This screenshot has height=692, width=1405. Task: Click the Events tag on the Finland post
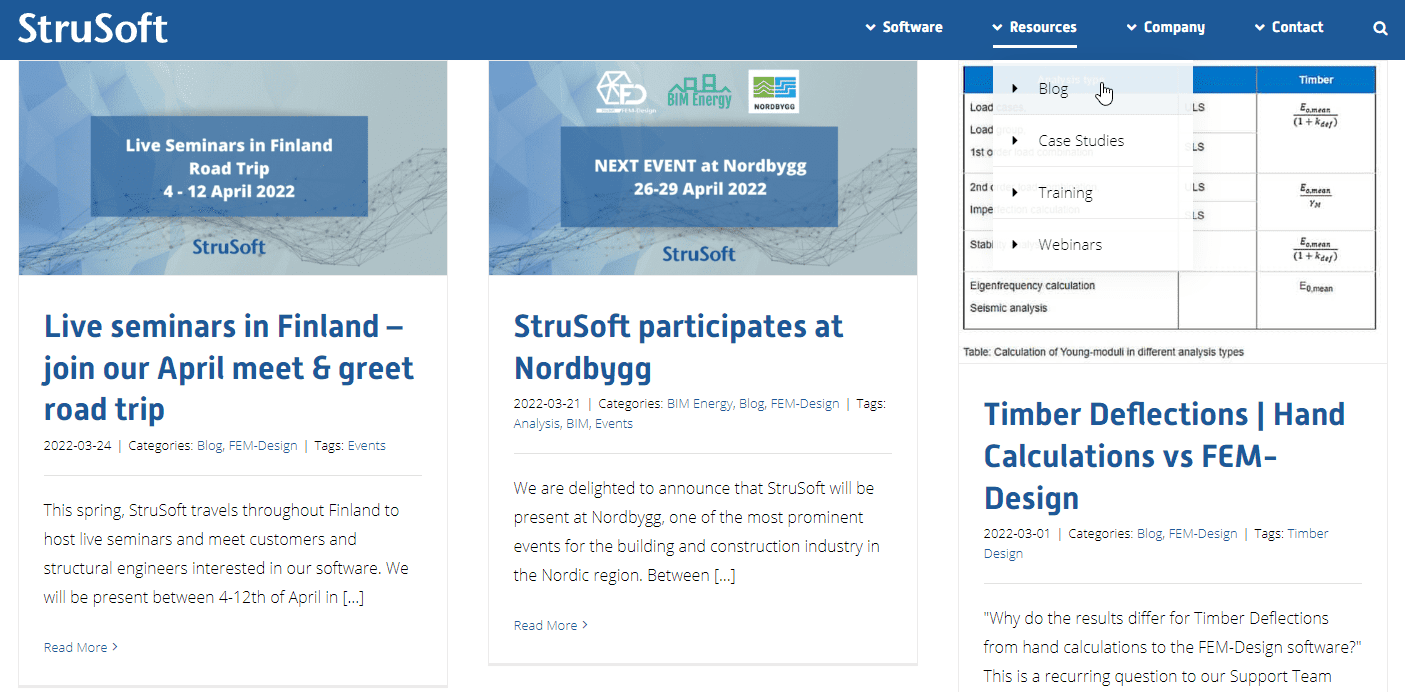[x=366, y=445]
